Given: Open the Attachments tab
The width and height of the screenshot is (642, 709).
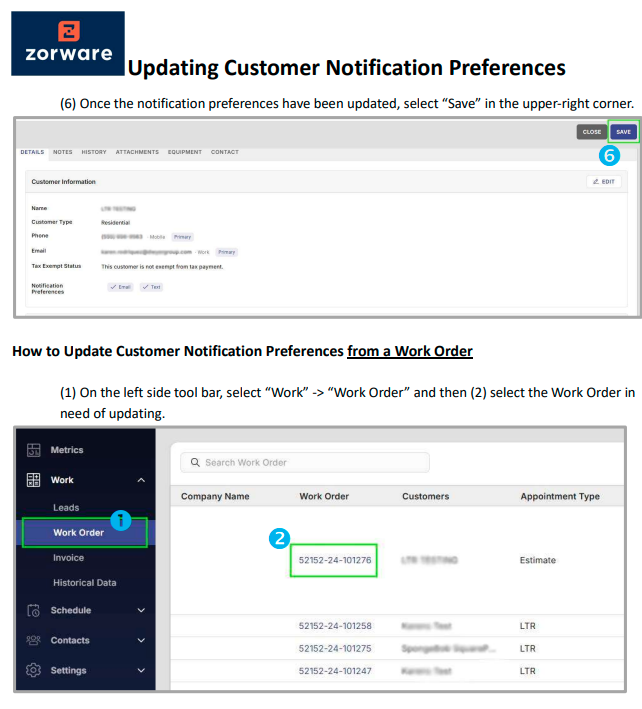Looking at the screenshot, I should click(x=137, y=152).
